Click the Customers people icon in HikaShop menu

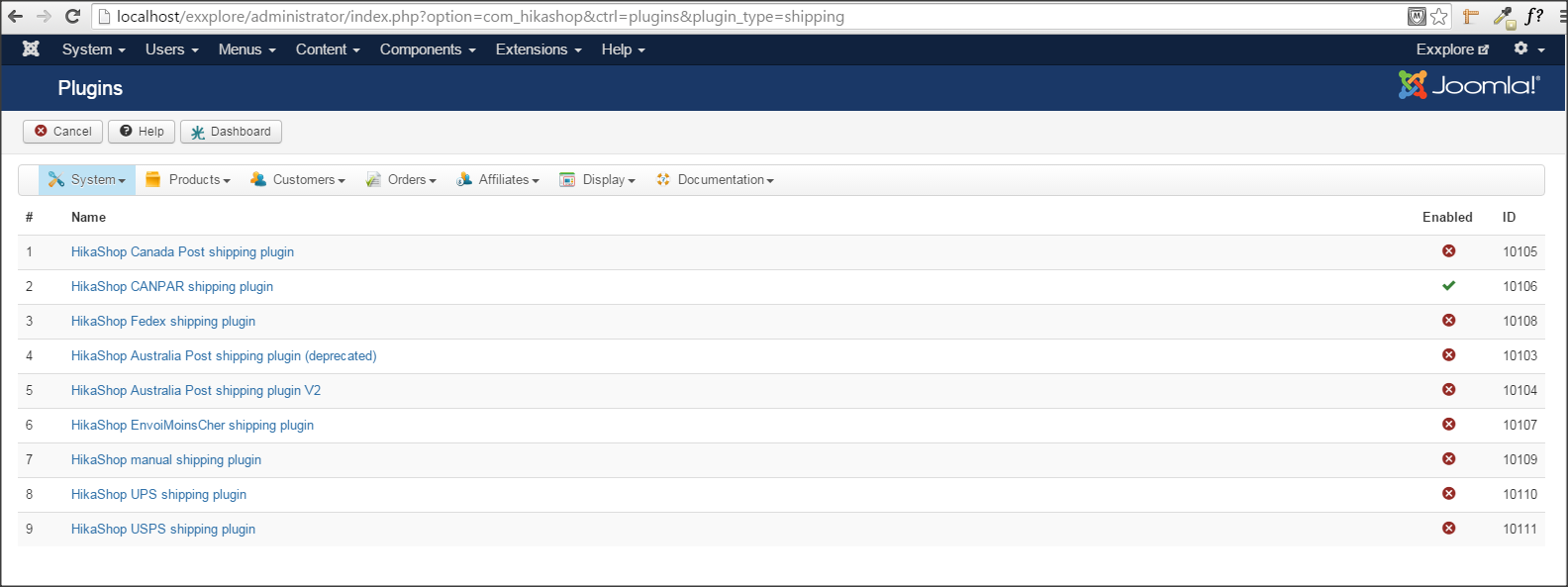click(258, 179)
